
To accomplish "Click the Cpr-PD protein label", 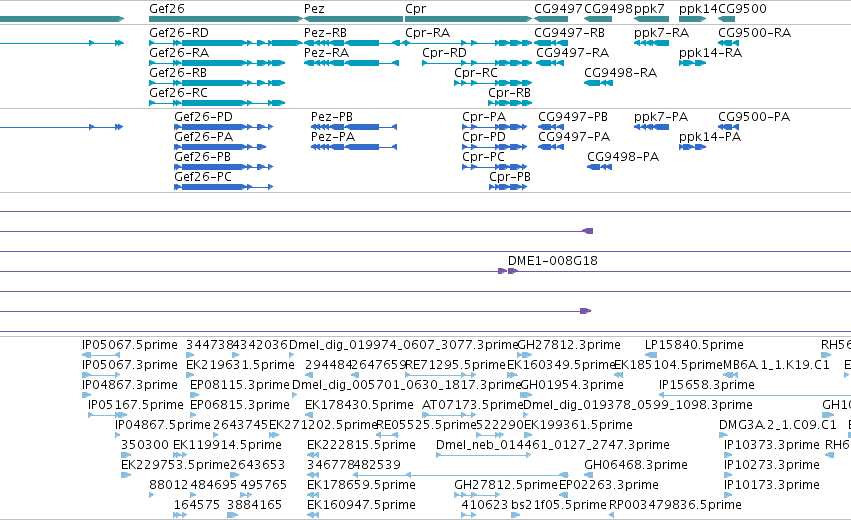I will point(484,137).
